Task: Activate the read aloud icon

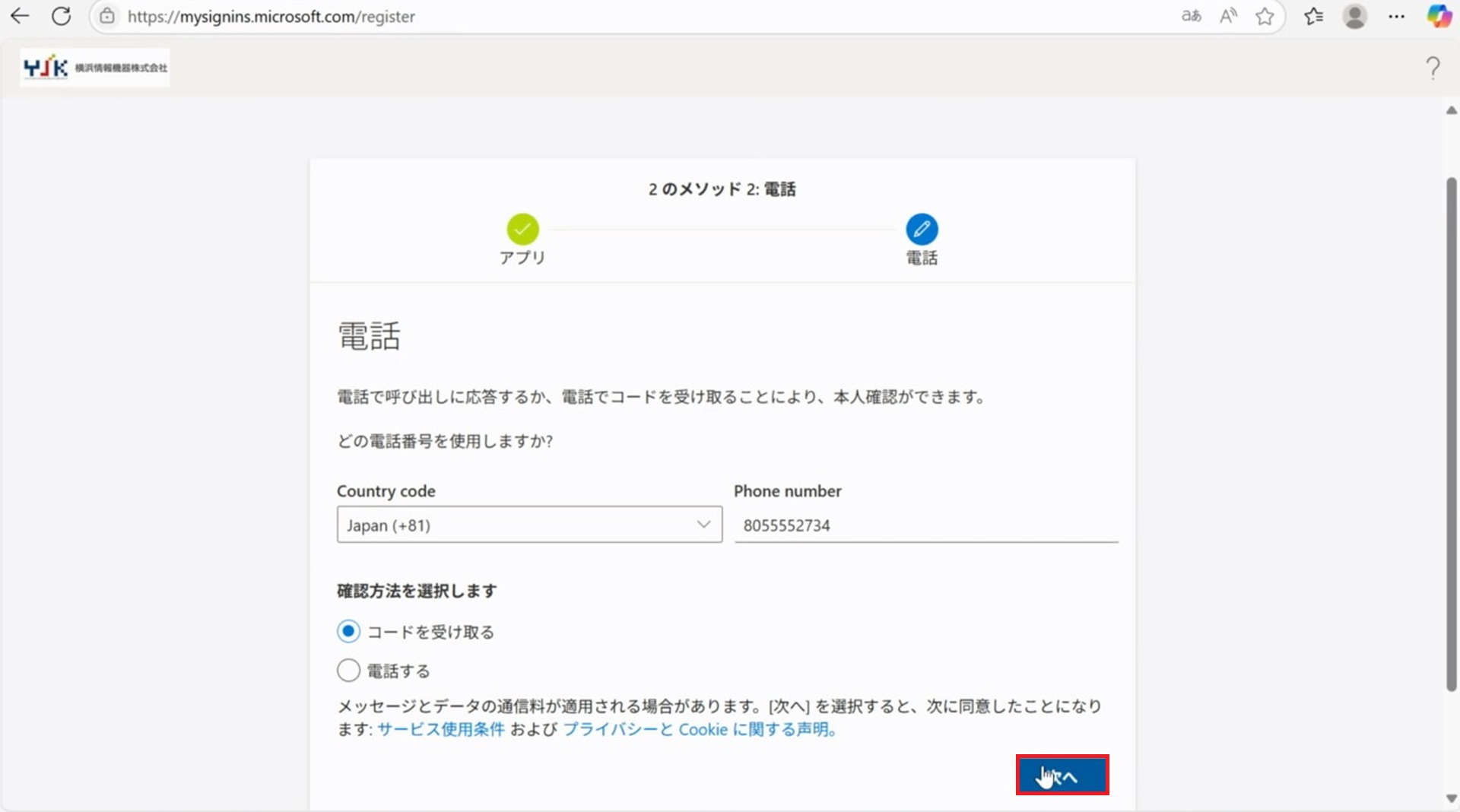Action: [1228, 16]
